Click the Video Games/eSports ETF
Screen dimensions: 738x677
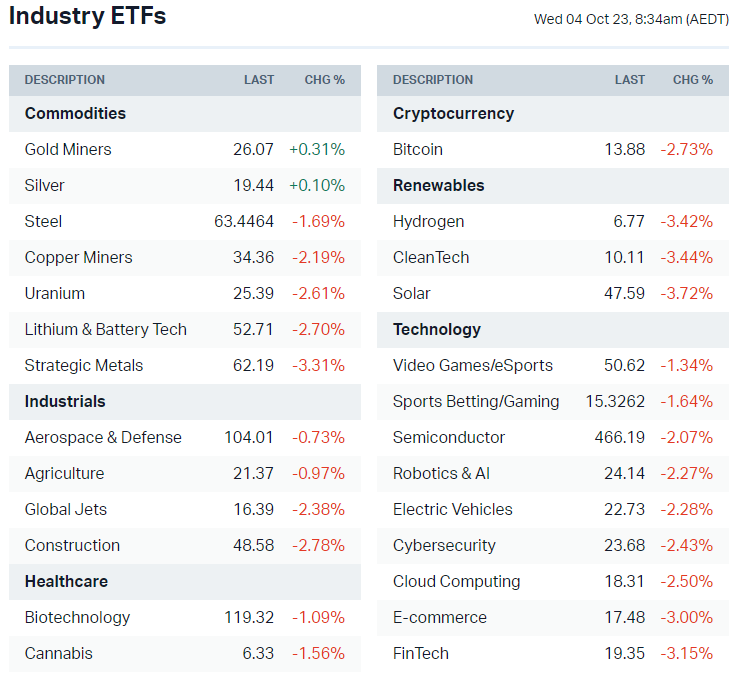tap(473, 365)
